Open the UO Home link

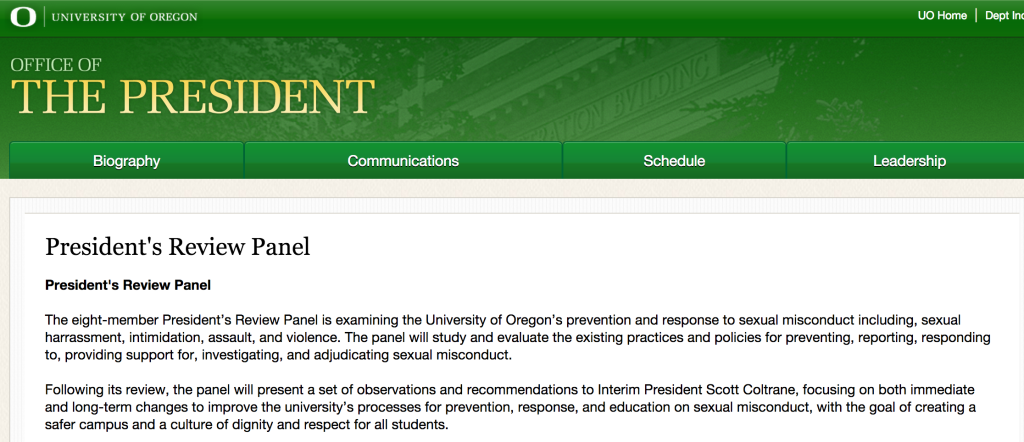pyautogui.click(x=942, y=16)
